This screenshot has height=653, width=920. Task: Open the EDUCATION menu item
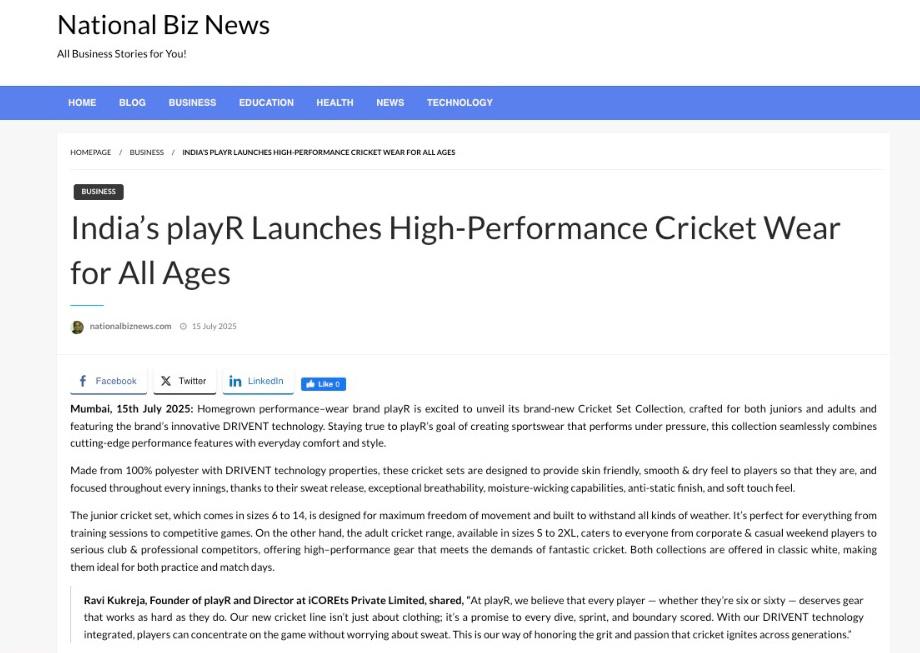(266, 103)
